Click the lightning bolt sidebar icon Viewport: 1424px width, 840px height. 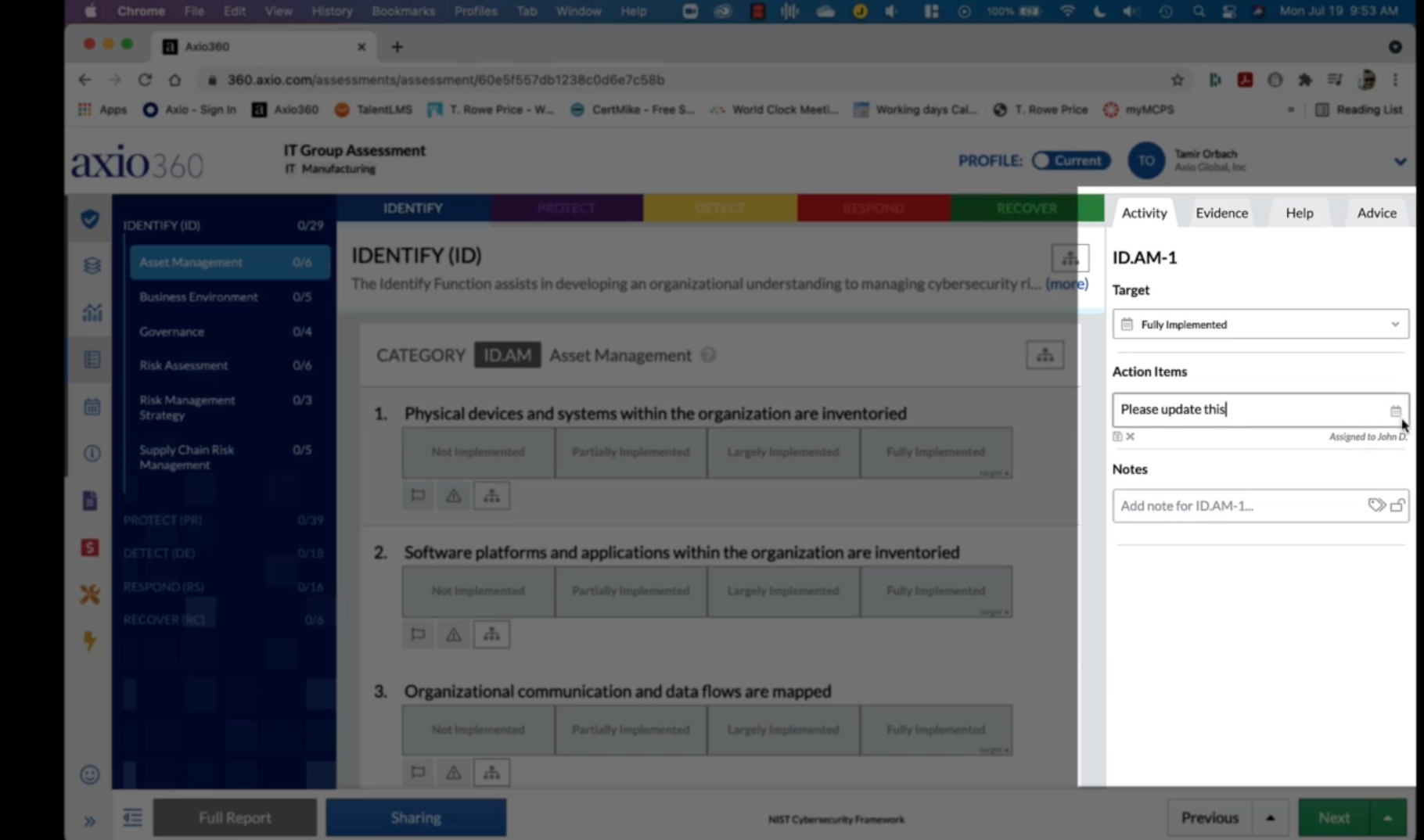click(x=90, y=641)
